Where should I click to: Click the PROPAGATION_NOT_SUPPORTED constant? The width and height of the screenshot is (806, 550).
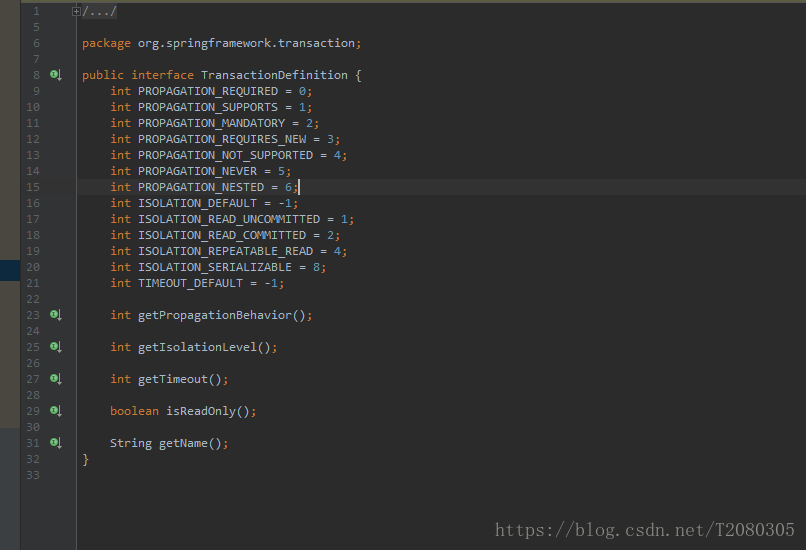[x=225, y=155]
